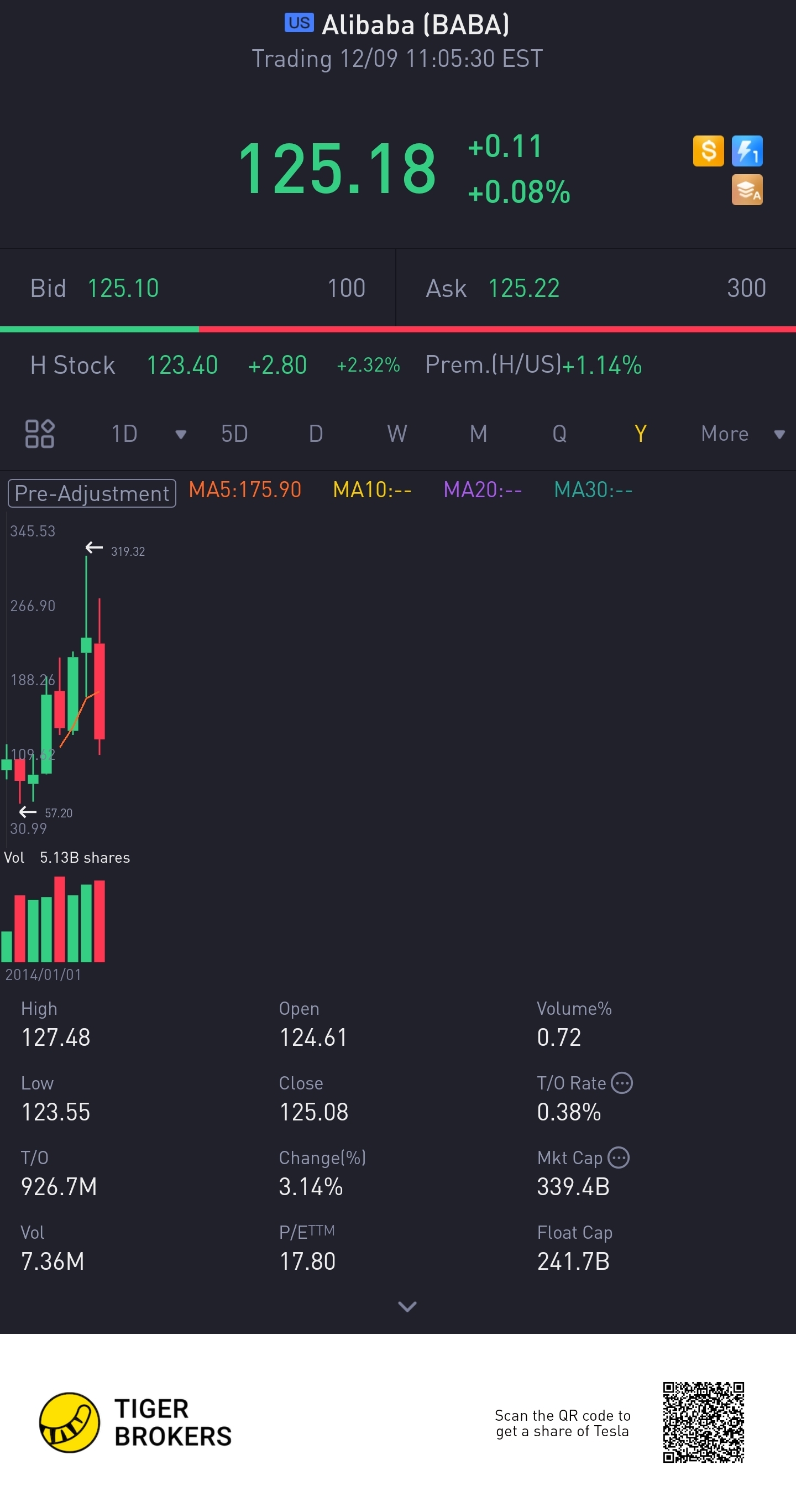Viewport: 796px width, 1512px height.
Task: Open the 1D timeframe dropdown arrow
Action: 181,434
